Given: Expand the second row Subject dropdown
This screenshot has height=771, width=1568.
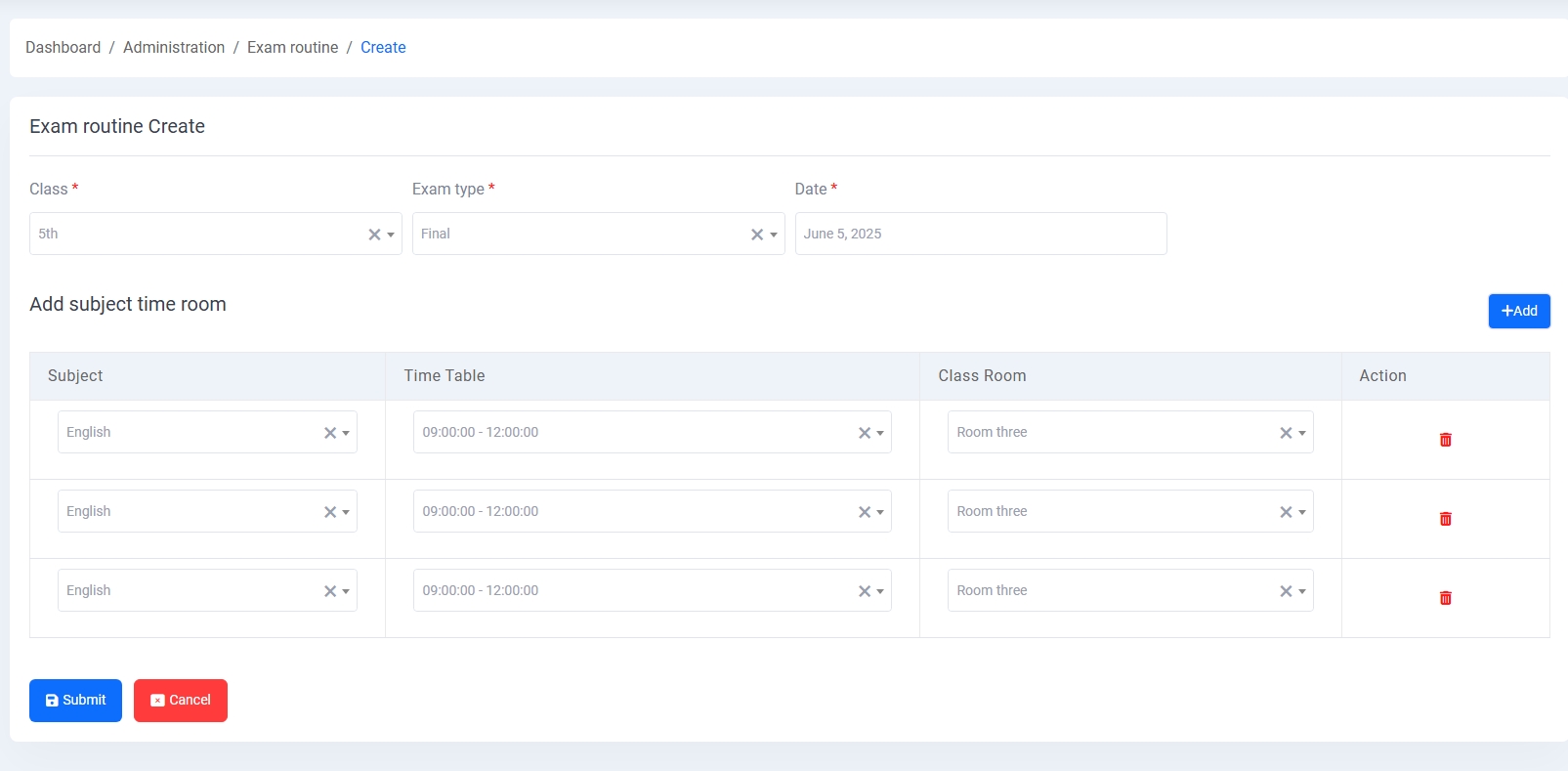Looking at the screenshot, I should point(186,512).
